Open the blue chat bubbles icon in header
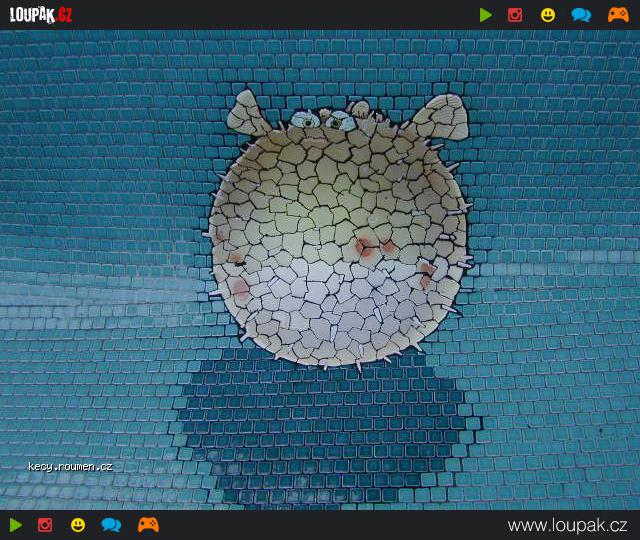Screen dimensions: 640x540 pyautogui.click(x=581, y=15)
